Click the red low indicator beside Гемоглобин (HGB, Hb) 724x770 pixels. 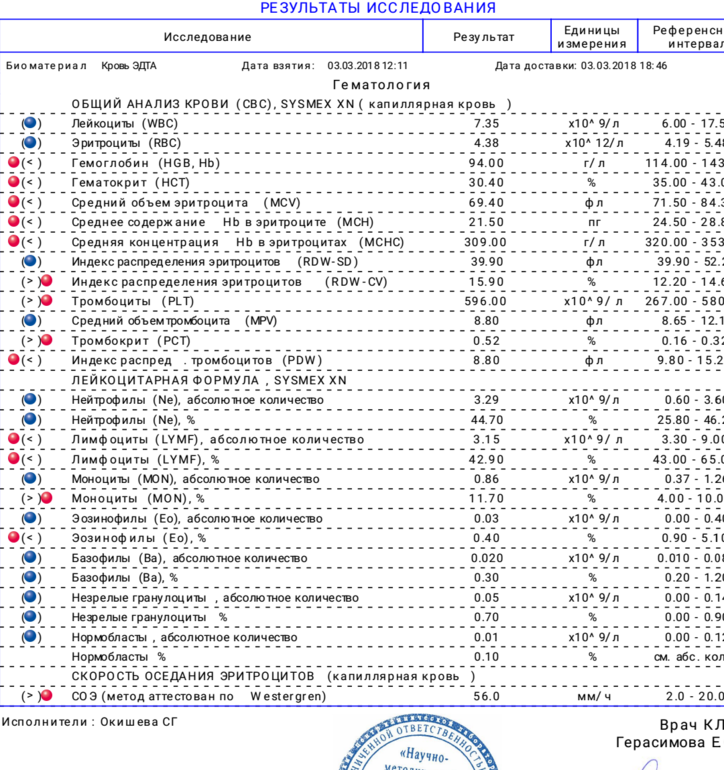tap(14, 163)
